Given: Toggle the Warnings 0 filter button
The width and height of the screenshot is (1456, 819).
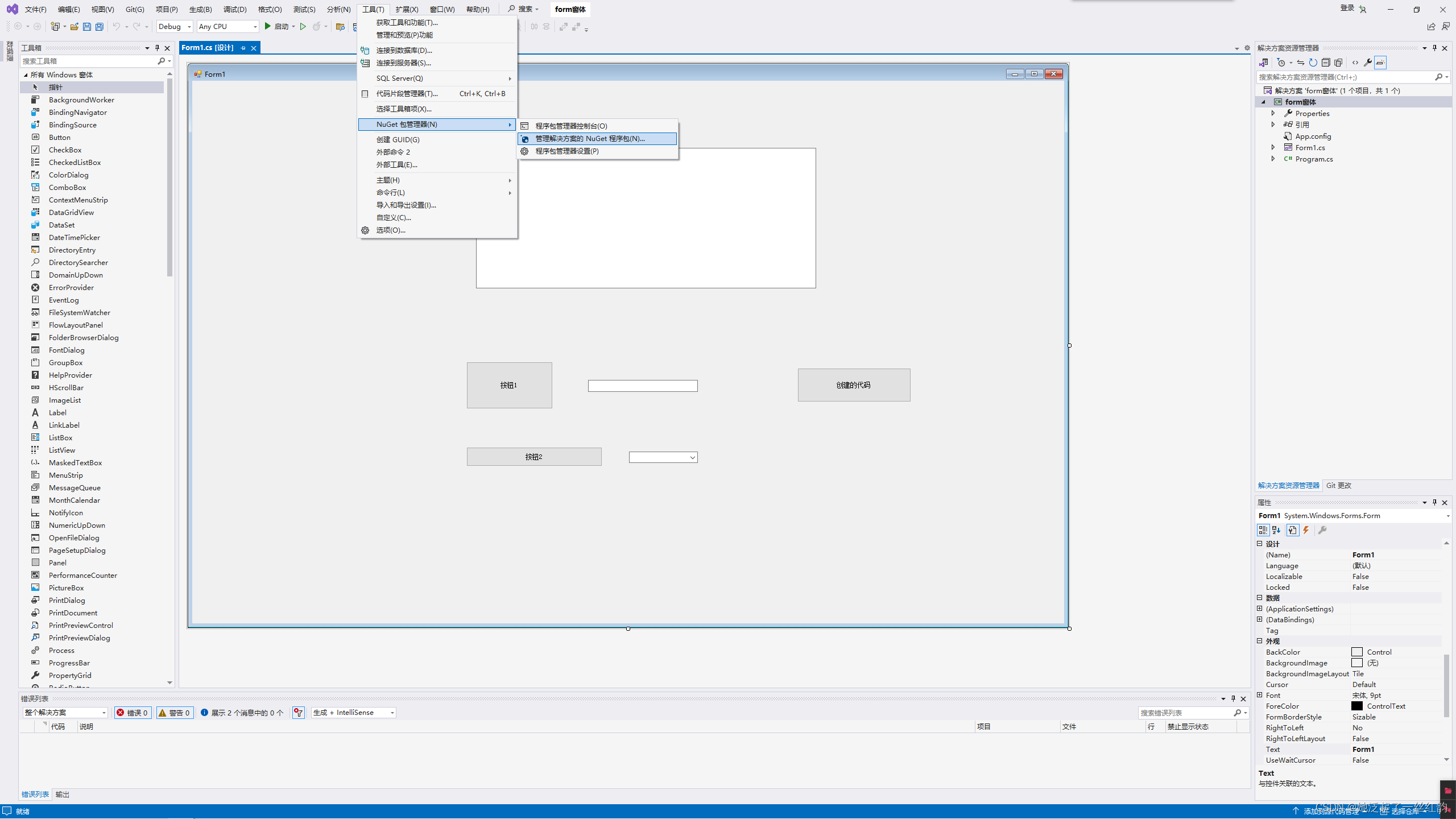Looking at the screenshot, I should [175, 713].
